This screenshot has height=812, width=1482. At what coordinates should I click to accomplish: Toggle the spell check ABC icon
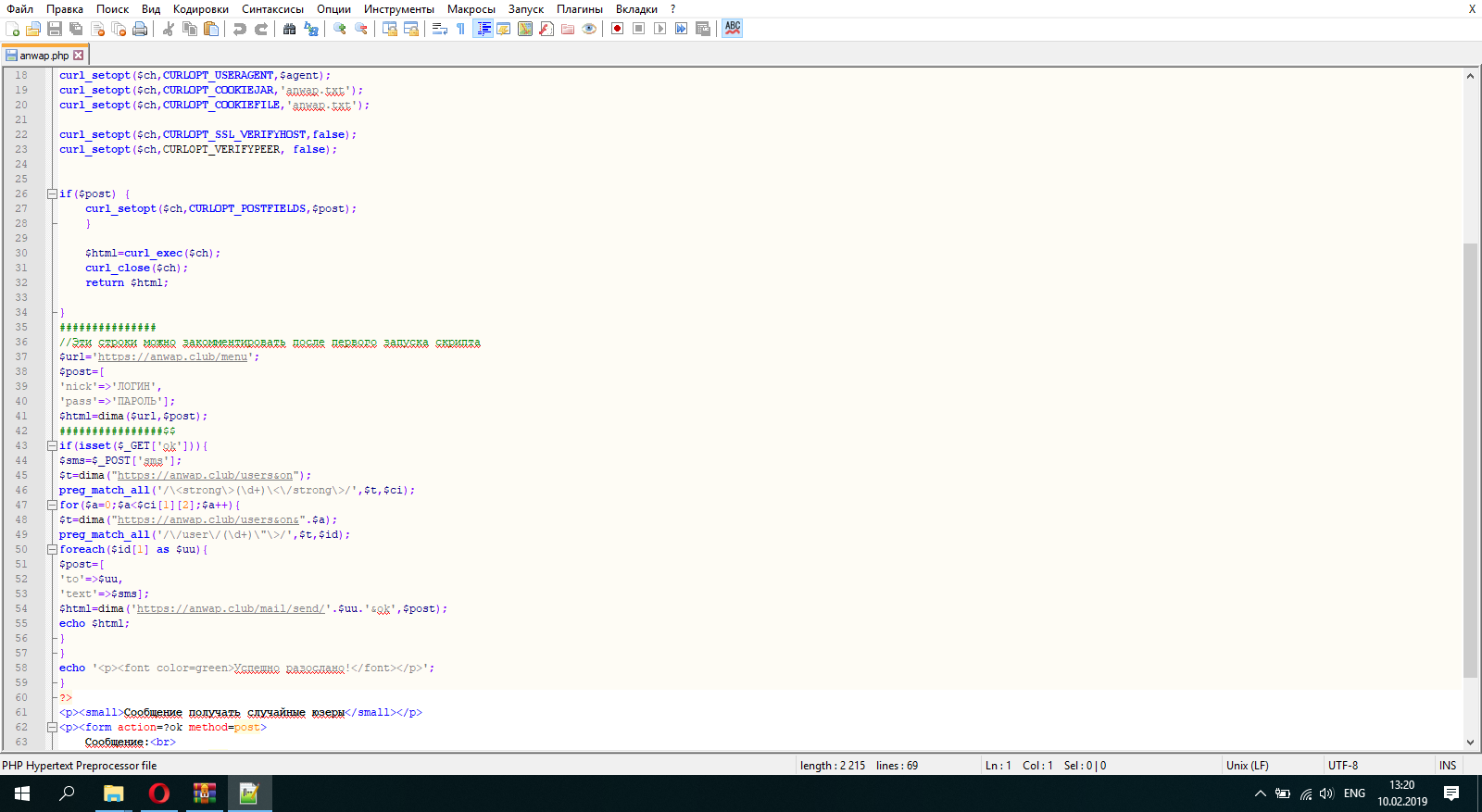click(x=733, y=29)
